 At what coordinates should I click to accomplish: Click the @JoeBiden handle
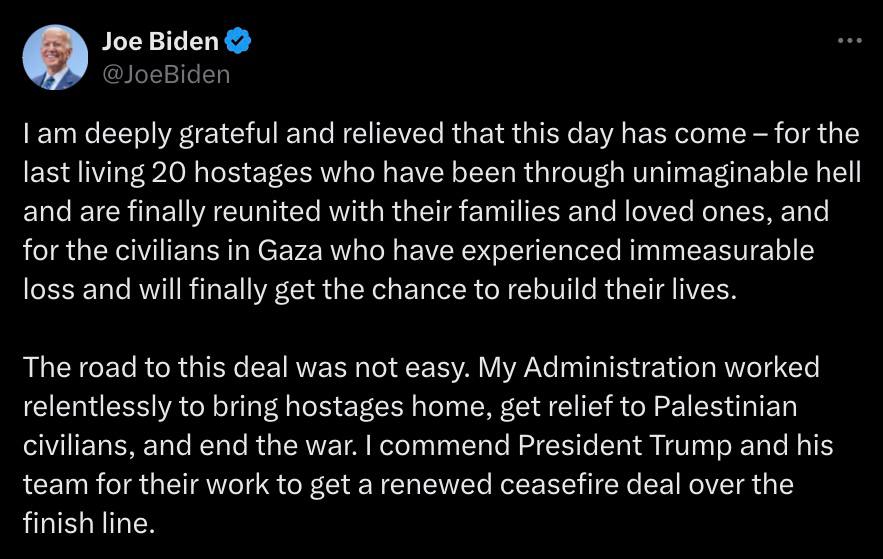click(166, 75)
